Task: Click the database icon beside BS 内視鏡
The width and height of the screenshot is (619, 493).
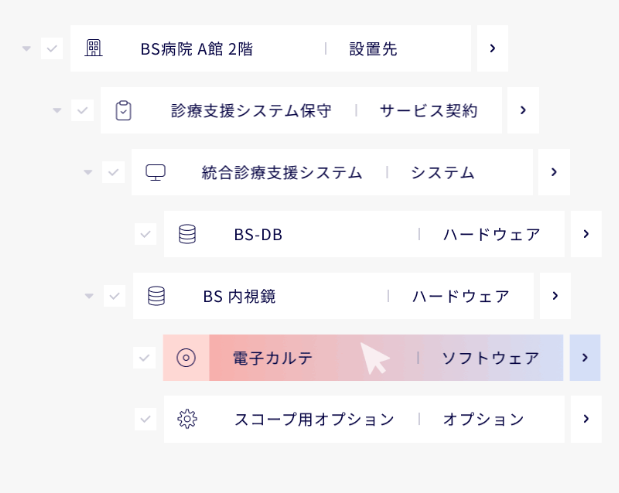Action: pyautogui.click(x=156, y=296)
